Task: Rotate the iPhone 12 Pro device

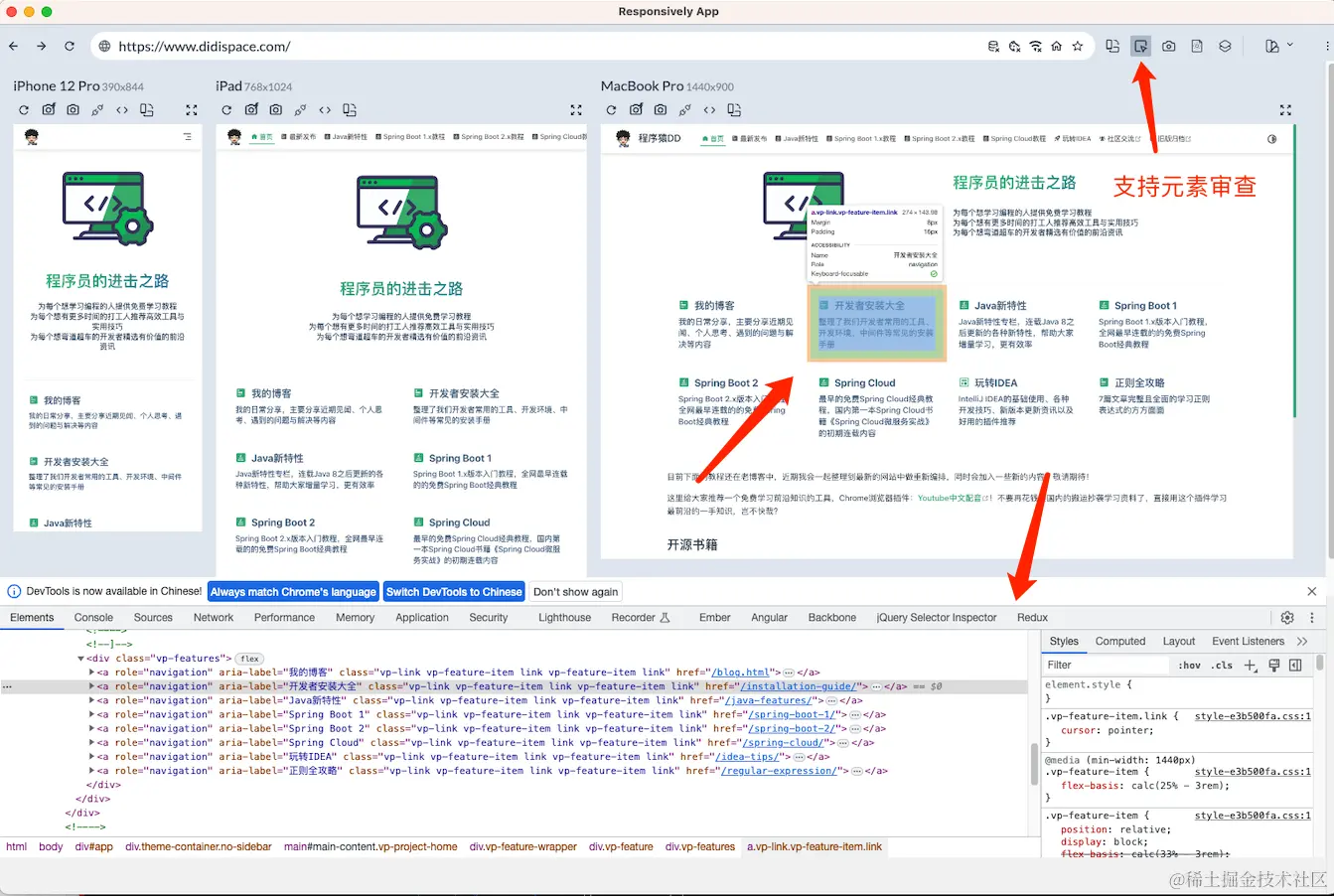Action: coord(147,110)
